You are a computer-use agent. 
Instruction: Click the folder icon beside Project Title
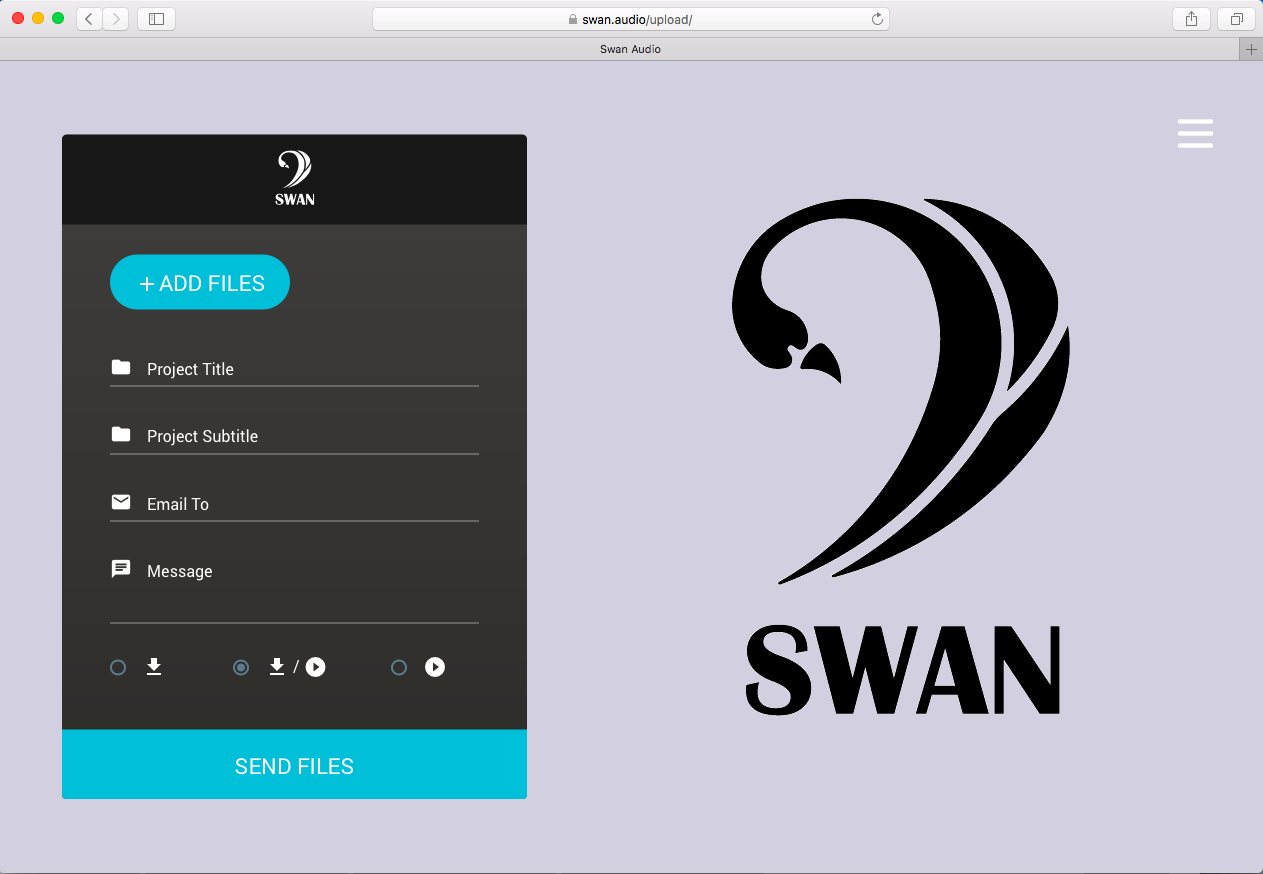tap(121, 367)
